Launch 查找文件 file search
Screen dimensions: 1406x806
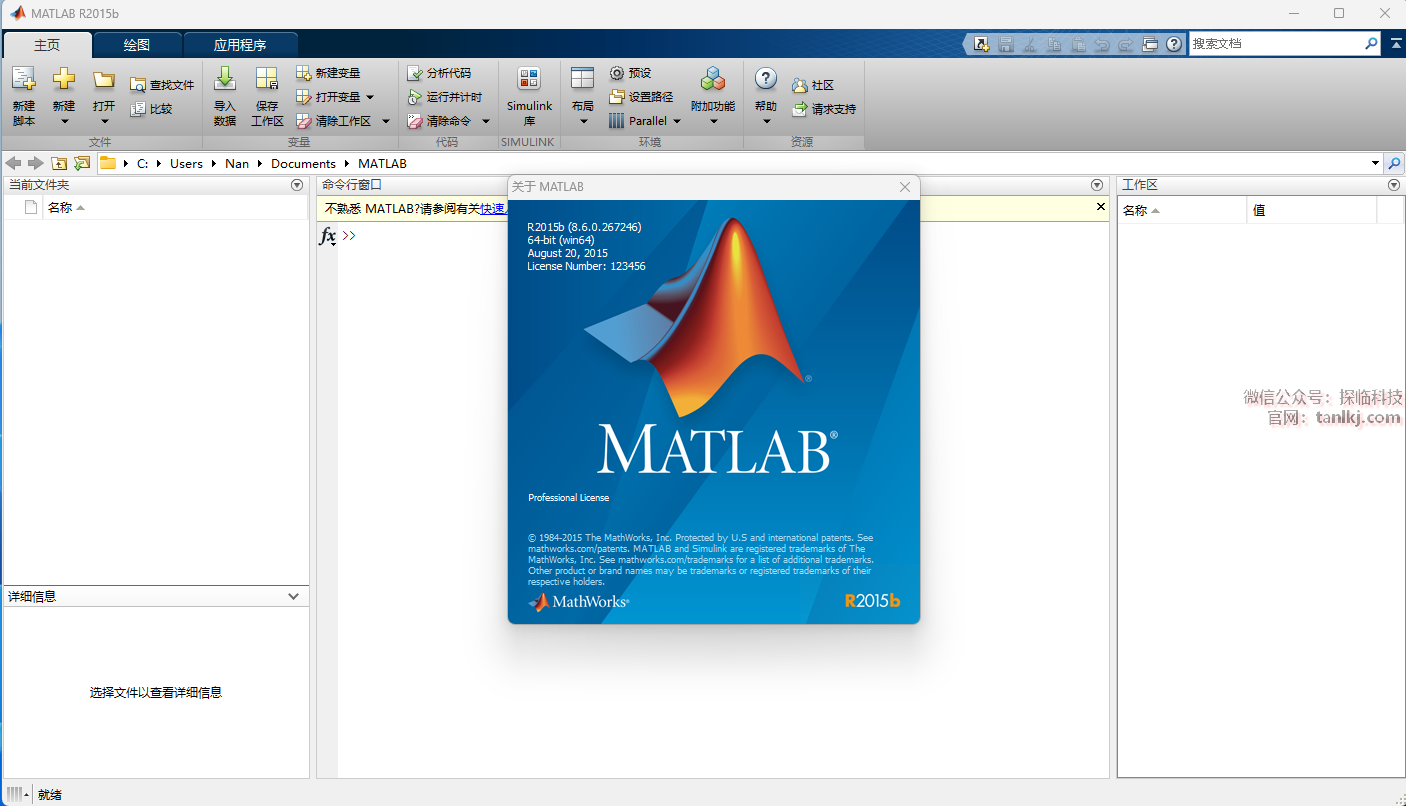click(162, 85)
